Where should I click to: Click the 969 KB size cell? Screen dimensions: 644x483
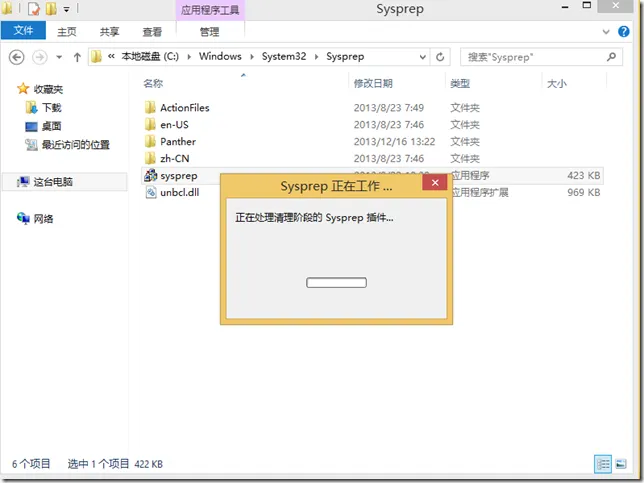coord(584,193)
